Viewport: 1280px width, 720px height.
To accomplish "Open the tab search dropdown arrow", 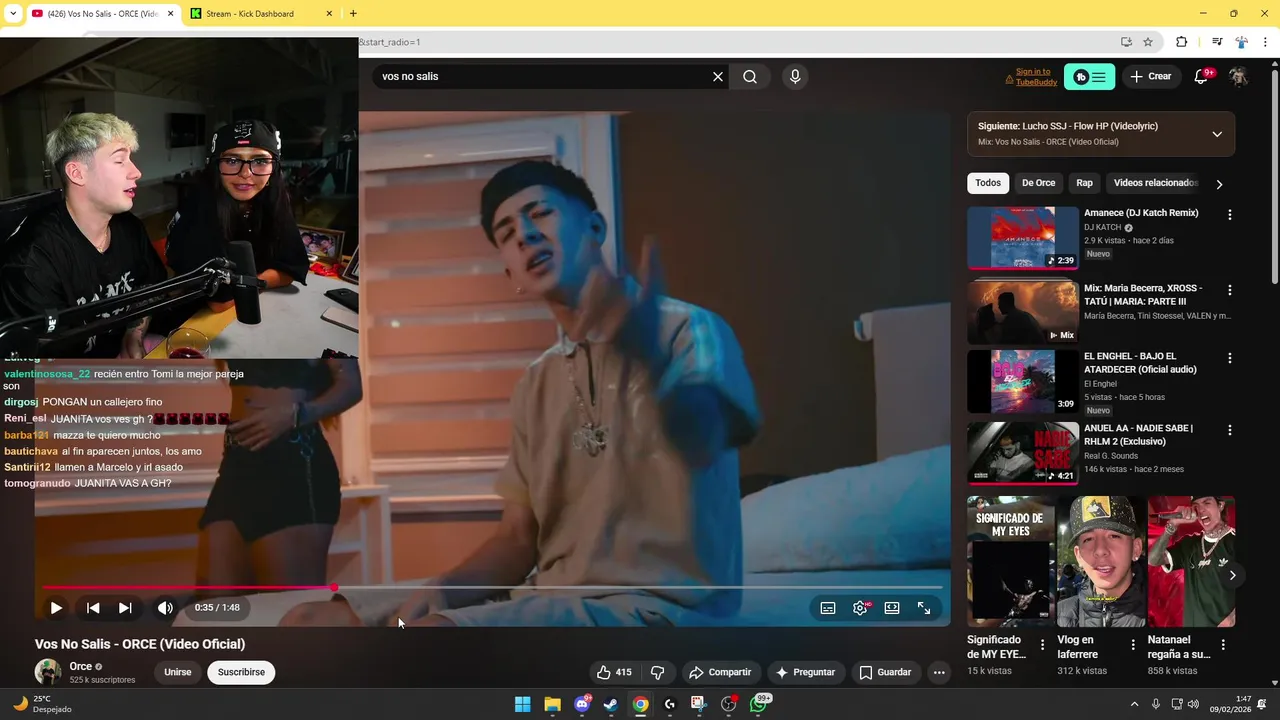I will [x=13, y=13].
